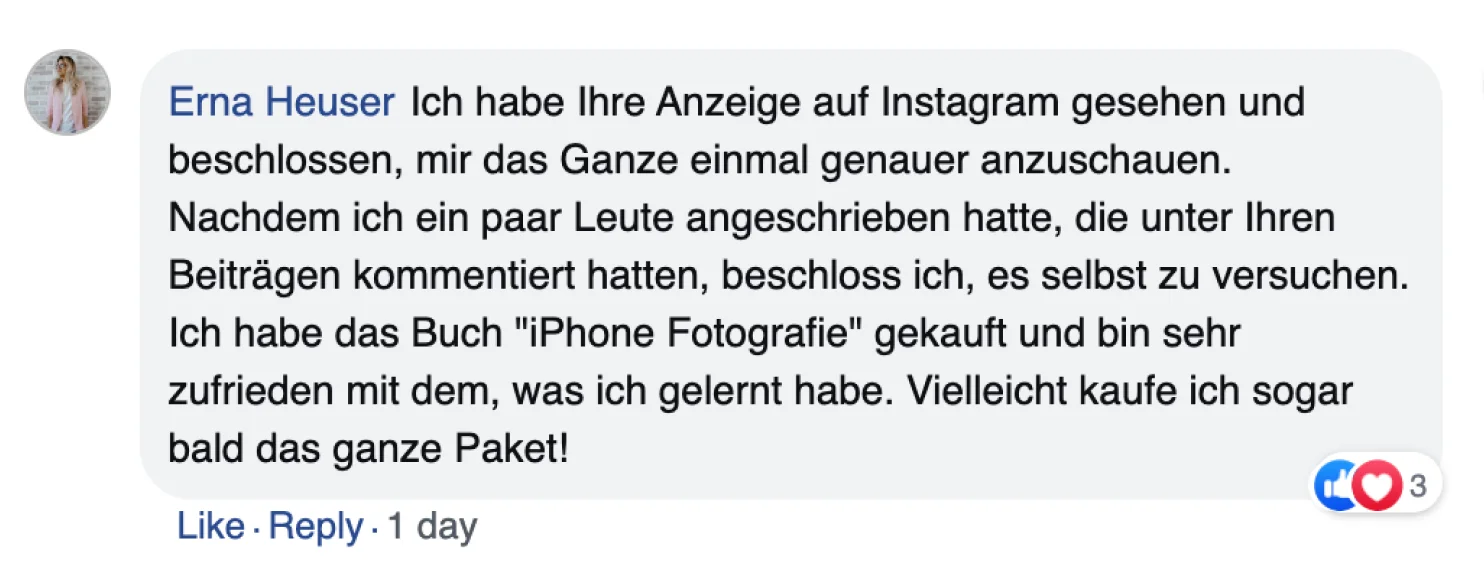The width and height of the screenshot is (1484, 563).
Task: Open Erna Heuser's profile picture
Action: (67, 92)
